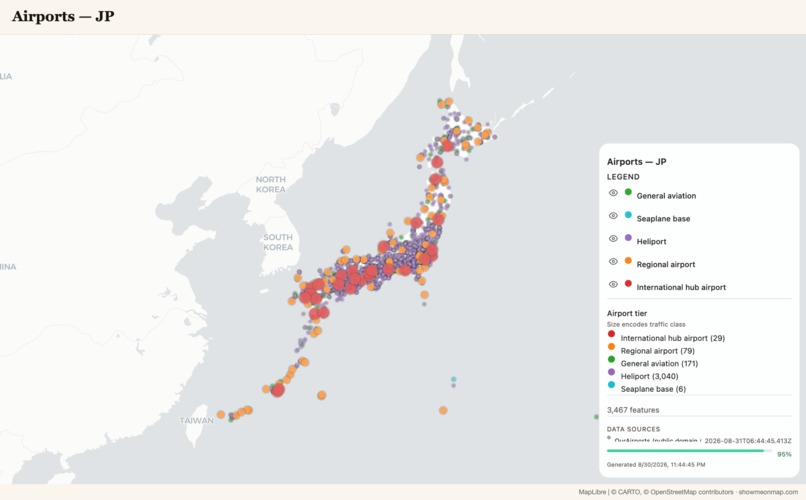This screenshot has height=500, width=806.
Task: Hide Regional airport layer via eye icon
Action: click(x=613, y=262)
